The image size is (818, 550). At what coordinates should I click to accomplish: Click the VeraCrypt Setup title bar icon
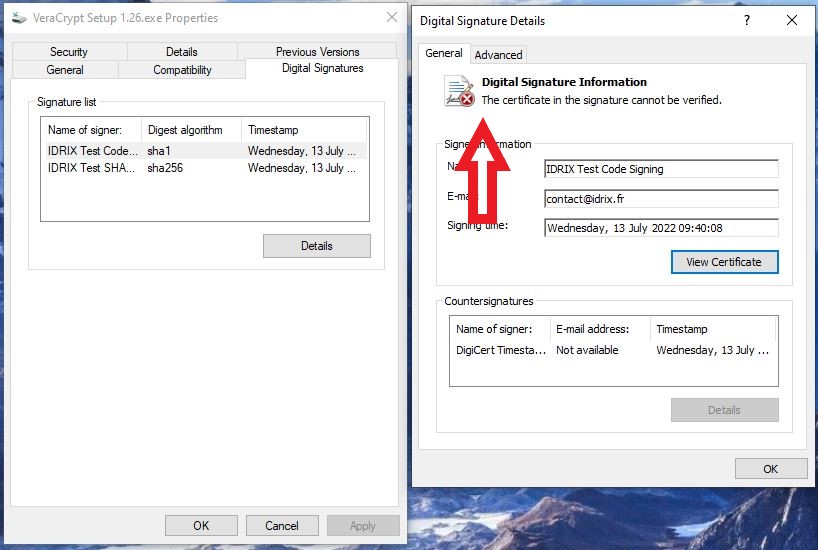click(x=19, y=18)
